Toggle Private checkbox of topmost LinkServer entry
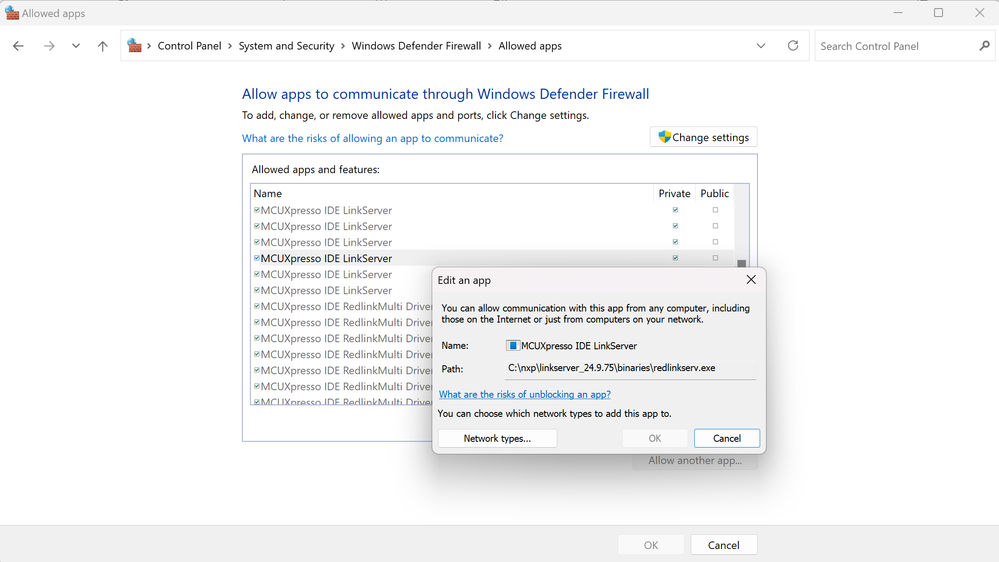This screenshot has width=999, height=562. click(x=675, y=210)
